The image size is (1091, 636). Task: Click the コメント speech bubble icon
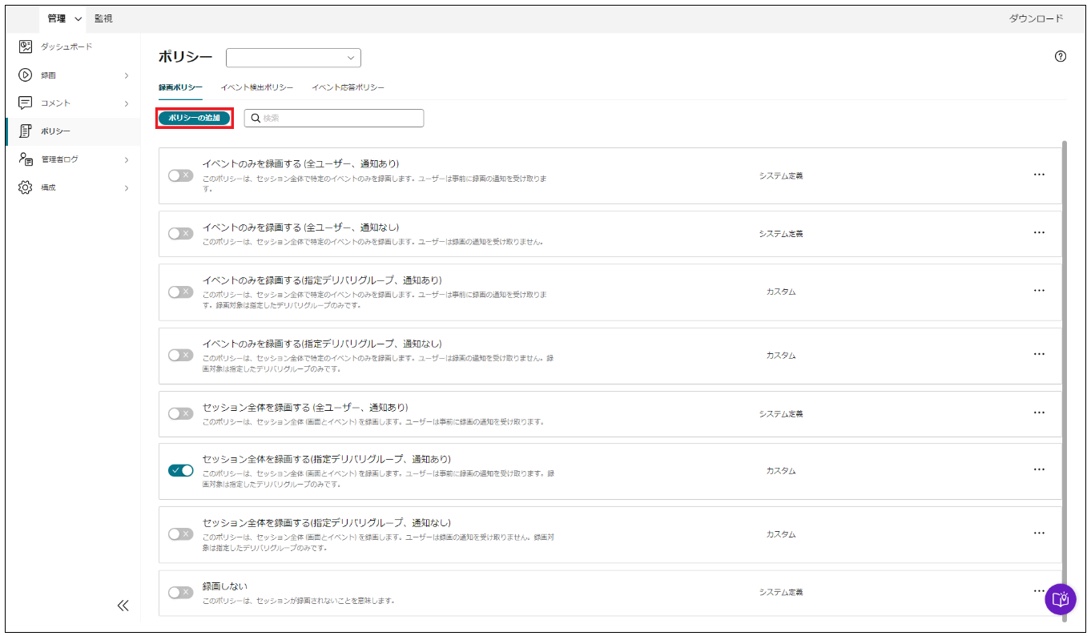[26, 103]
